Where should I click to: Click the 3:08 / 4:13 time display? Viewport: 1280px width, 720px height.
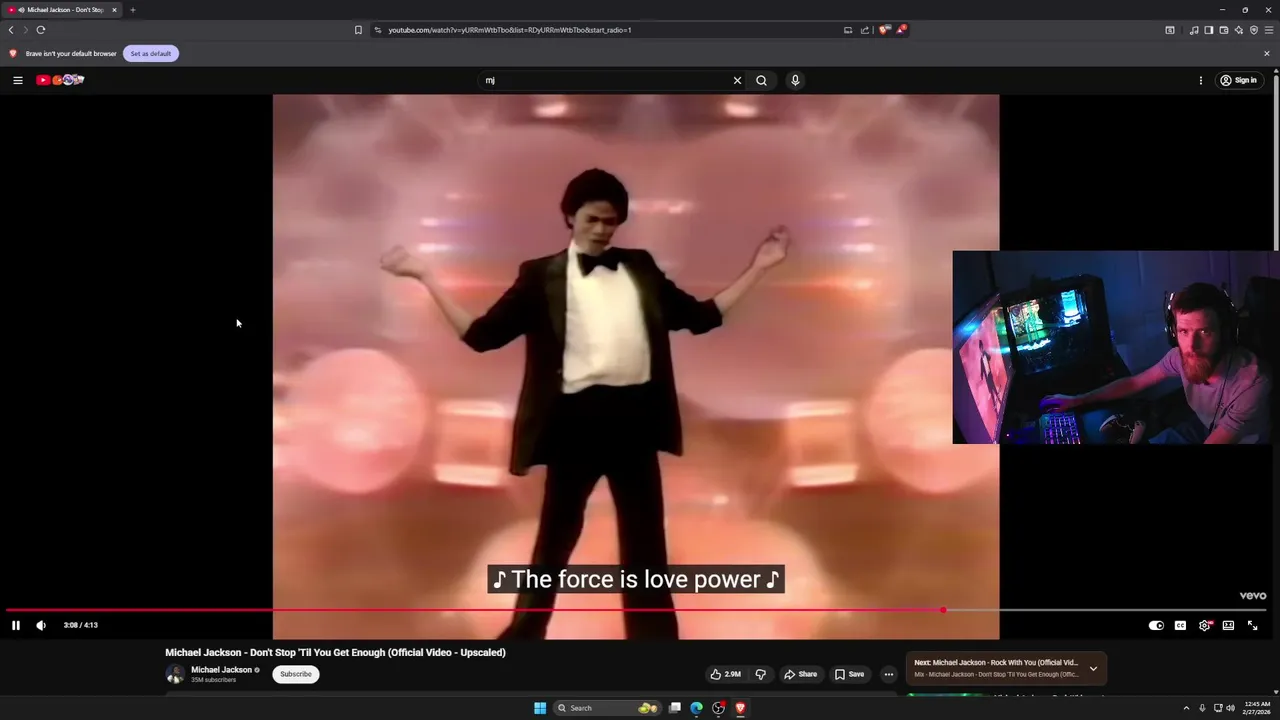coord(81,625)
